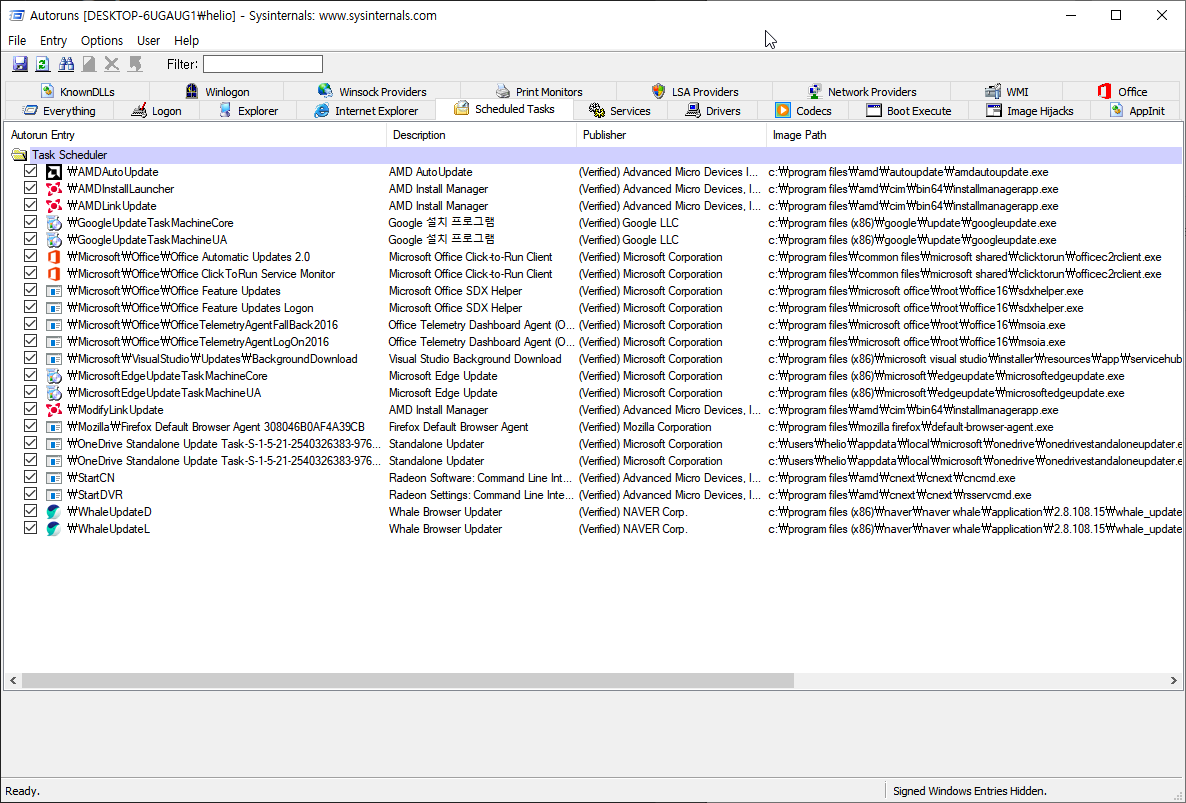
Task: Click the Mozilla Firefox Default Browser Agent icon
Action: 54,427
